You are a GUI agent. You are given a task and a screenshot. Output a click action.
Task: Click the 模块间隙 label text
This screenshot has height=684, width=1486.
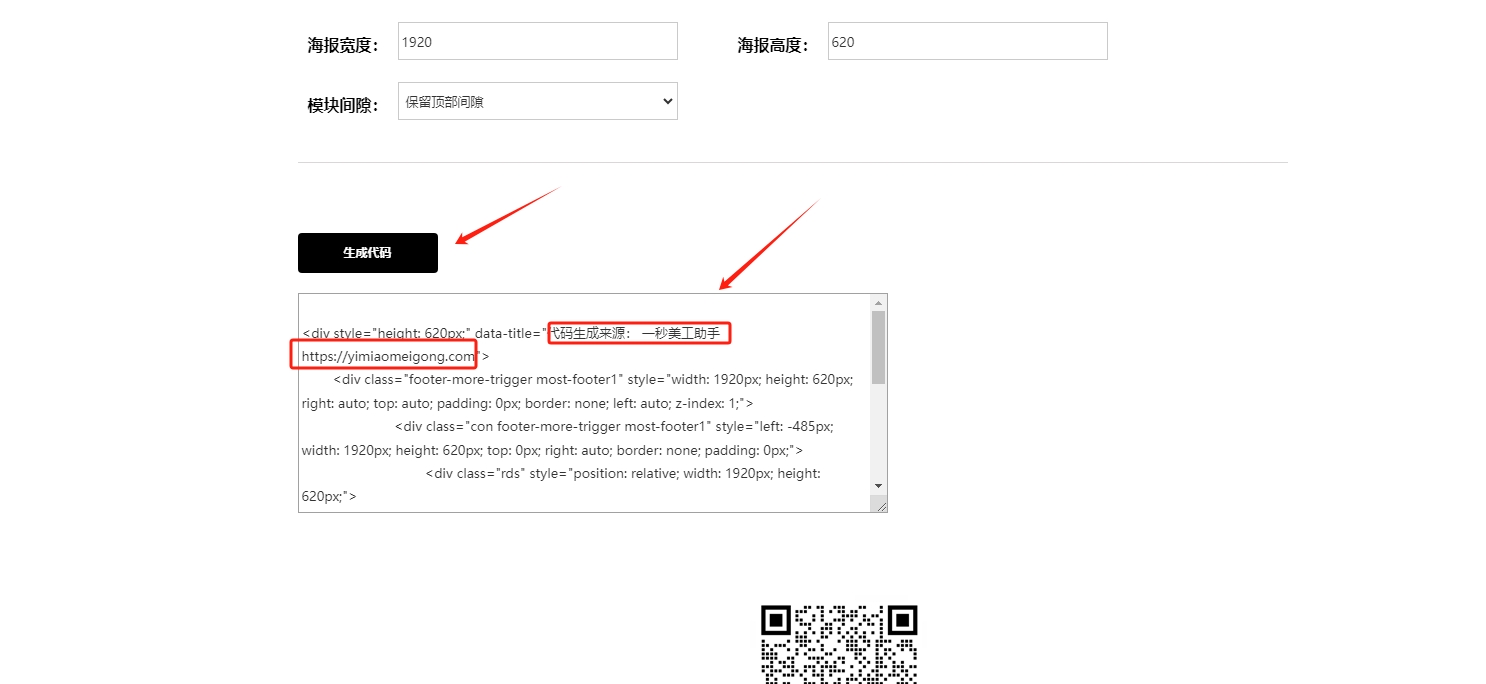[x=343, y=105]
